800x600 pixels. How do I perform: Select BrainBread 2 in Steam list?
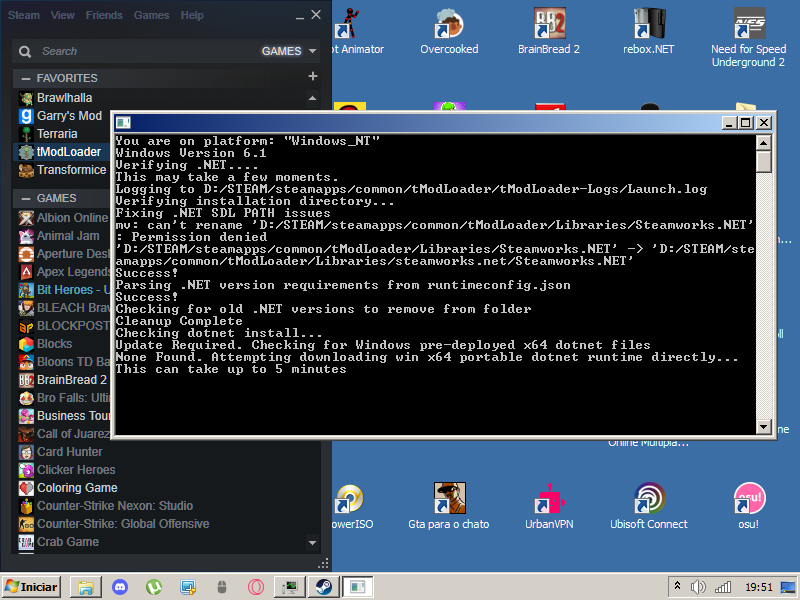tap(63, 380)
